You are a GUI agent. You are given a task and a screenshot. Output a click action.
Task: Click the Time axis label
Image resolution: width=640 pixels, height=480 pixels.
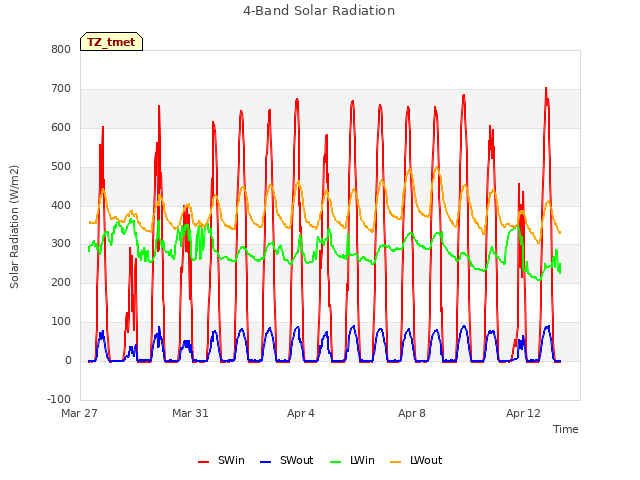[566, 429]
